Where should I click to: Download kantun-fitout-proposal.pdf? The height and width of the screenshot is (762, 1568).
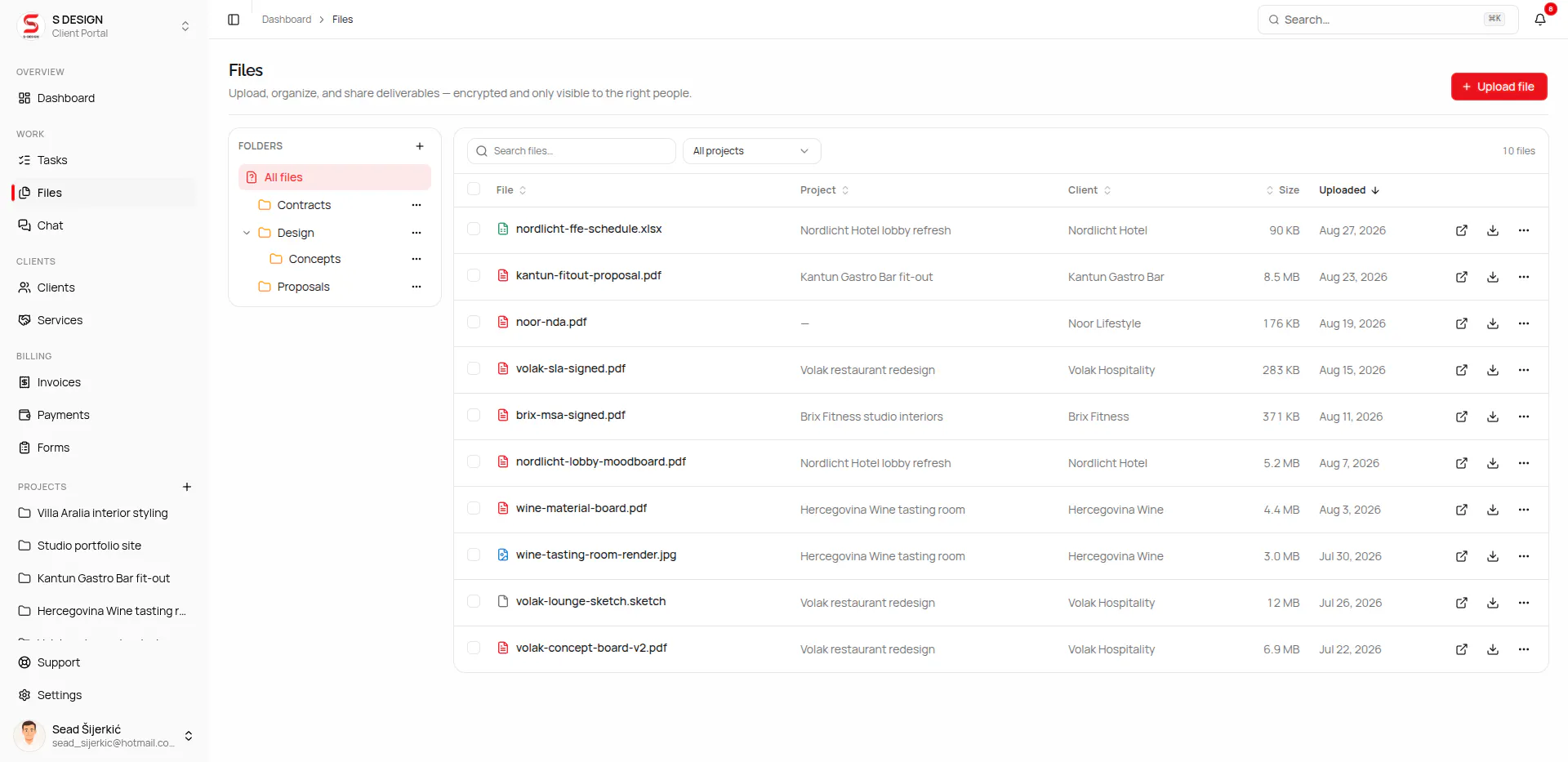(1493, 277)
